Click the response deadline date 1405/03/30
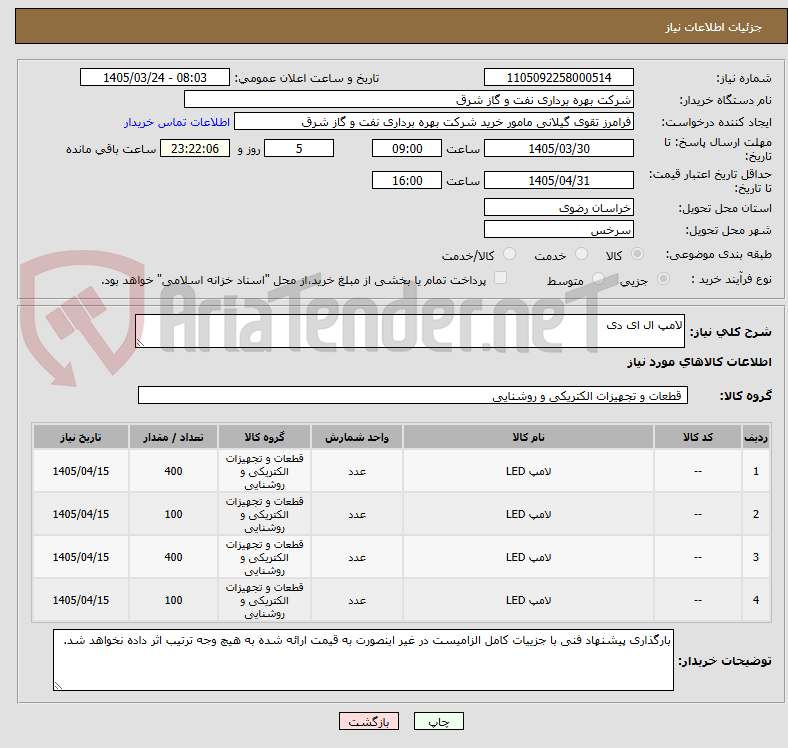Screen dimensions: 788x748 [558, 148]
